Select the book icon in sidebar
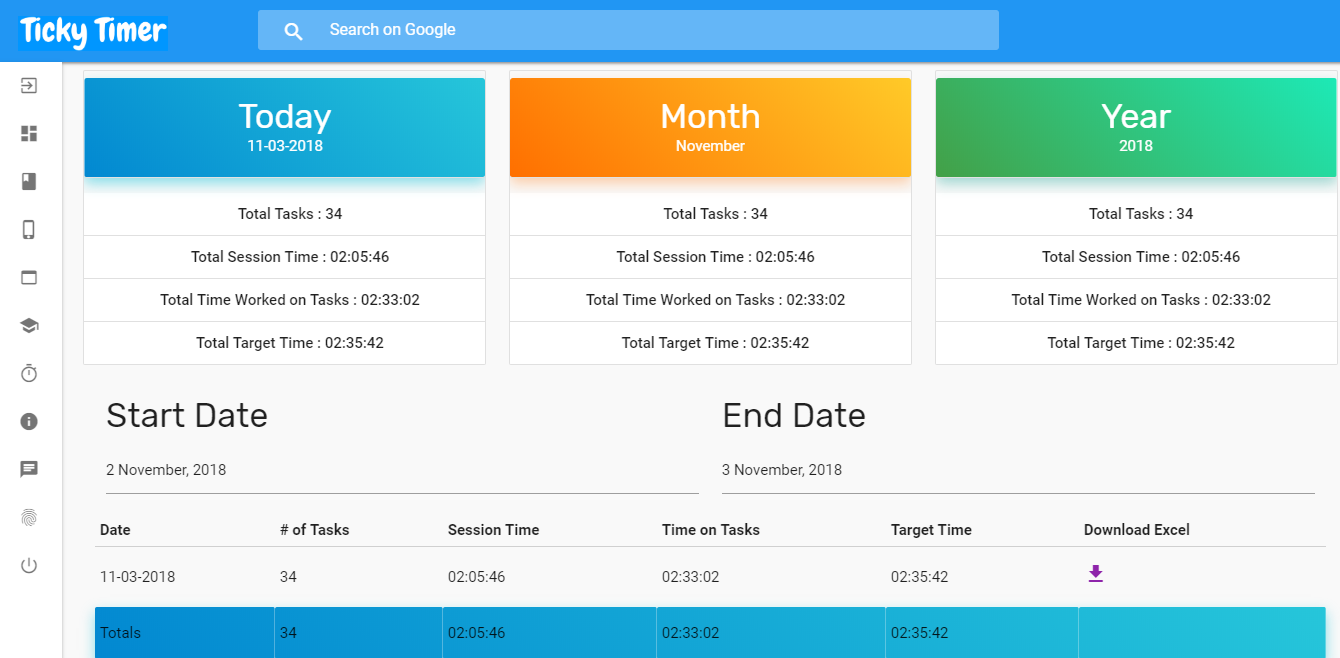This screenshot has width=1340, height=658. pos(29,182)
